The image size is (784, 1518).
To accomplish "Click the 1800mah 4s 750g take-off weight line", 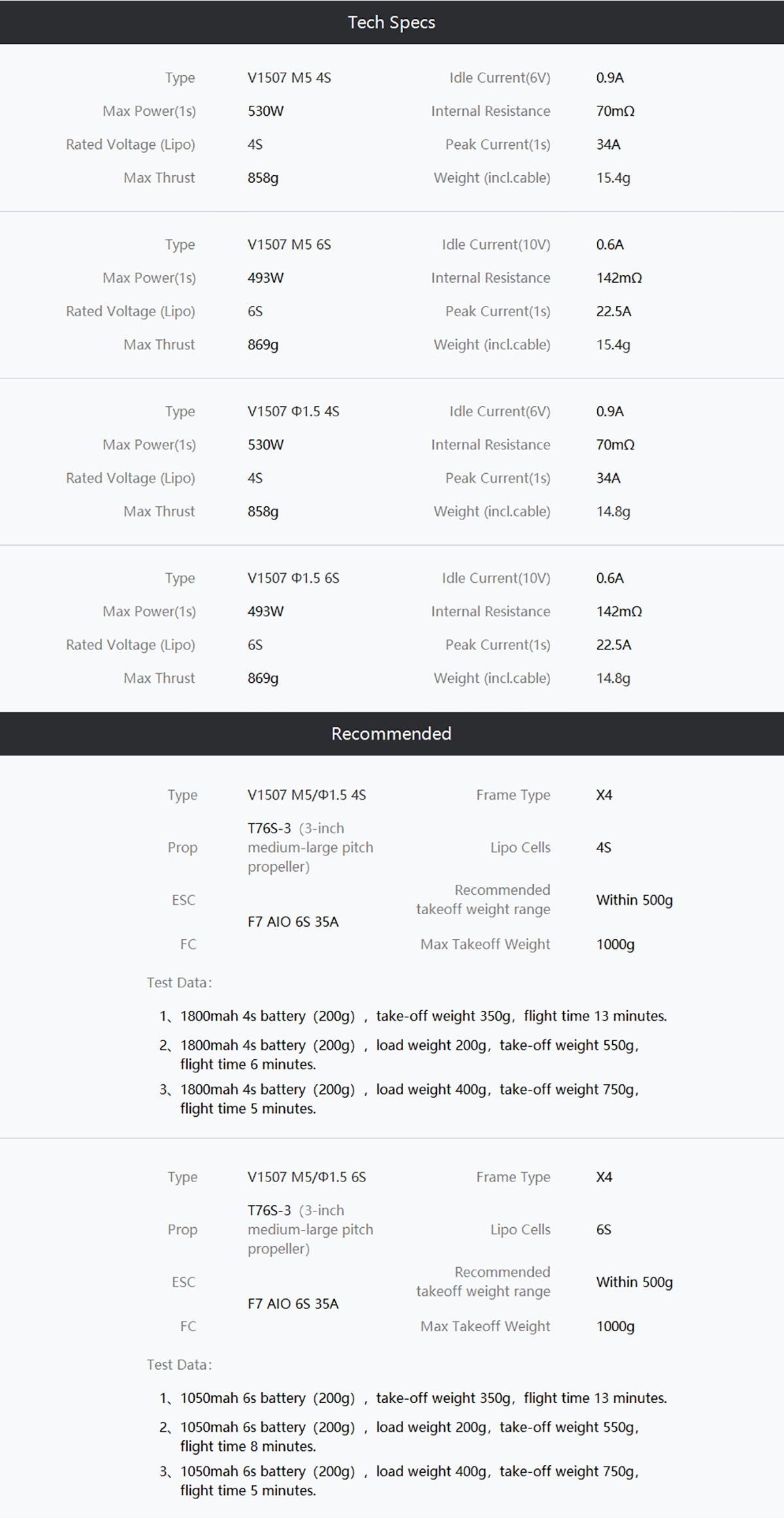I will pyautogui.click(x=409, y=1089).
